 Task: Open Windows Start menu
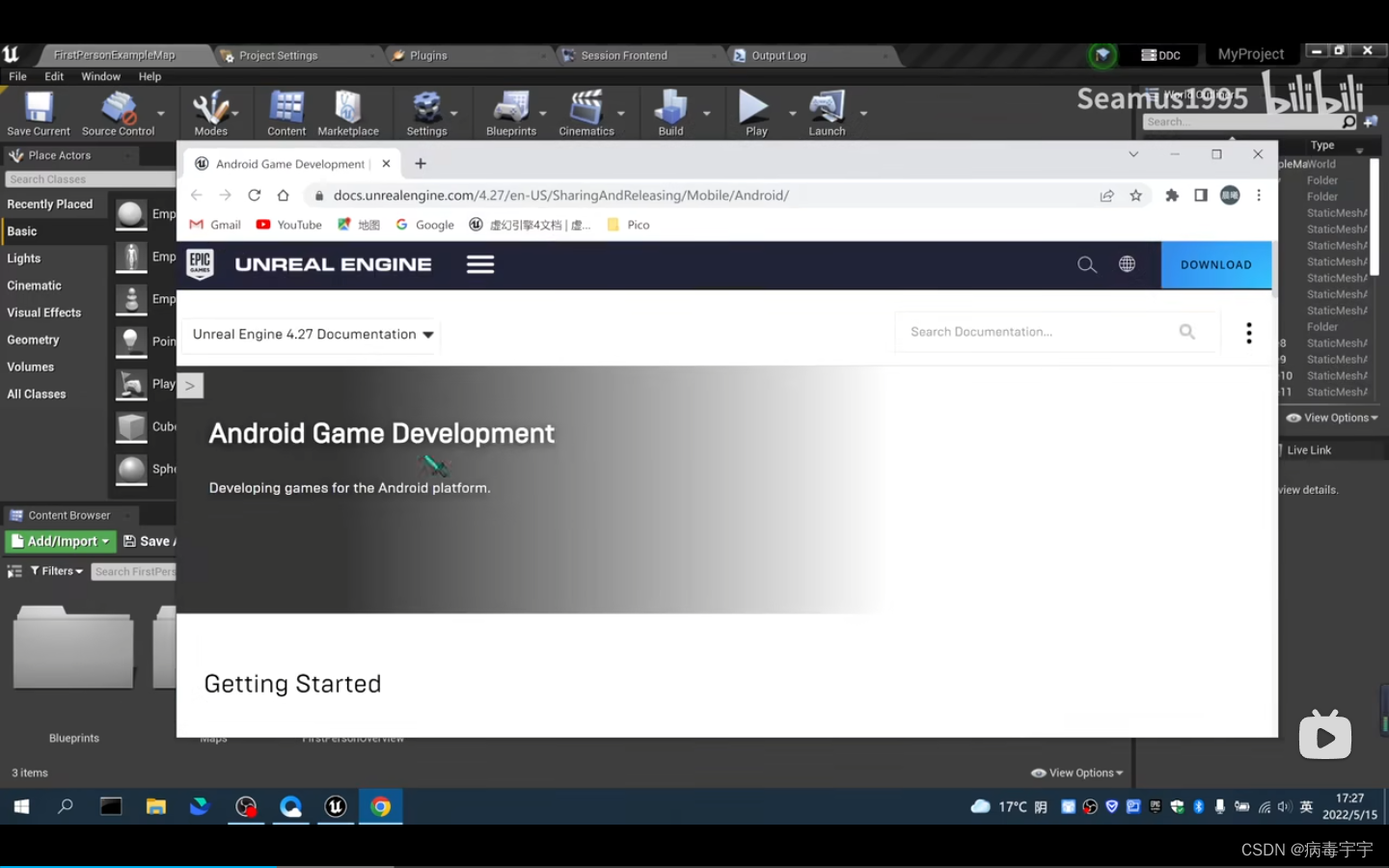21,806
